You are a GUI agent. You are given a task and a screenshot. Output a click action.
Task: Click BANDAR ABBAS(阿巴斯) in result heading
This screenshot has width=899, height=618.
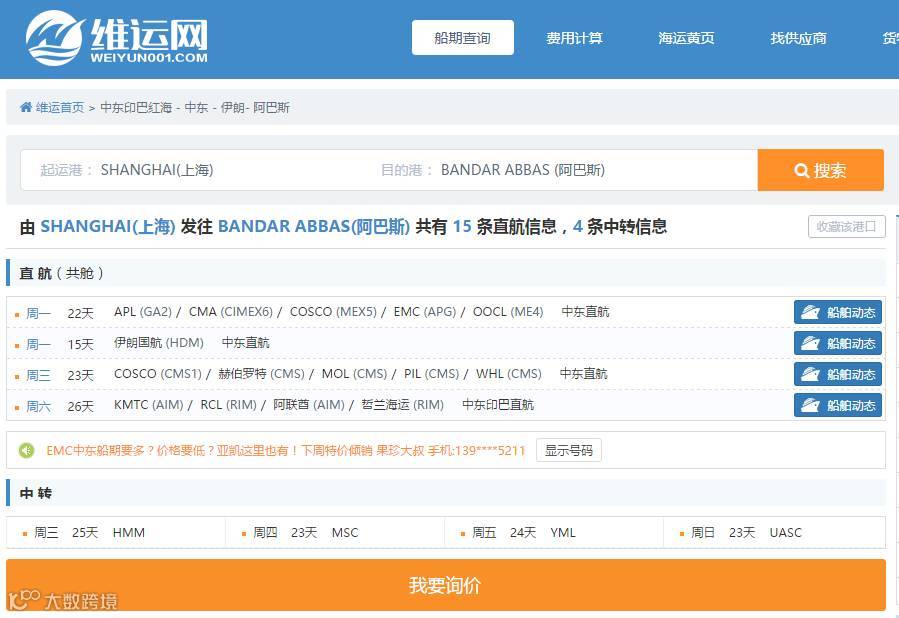[314, 226]
